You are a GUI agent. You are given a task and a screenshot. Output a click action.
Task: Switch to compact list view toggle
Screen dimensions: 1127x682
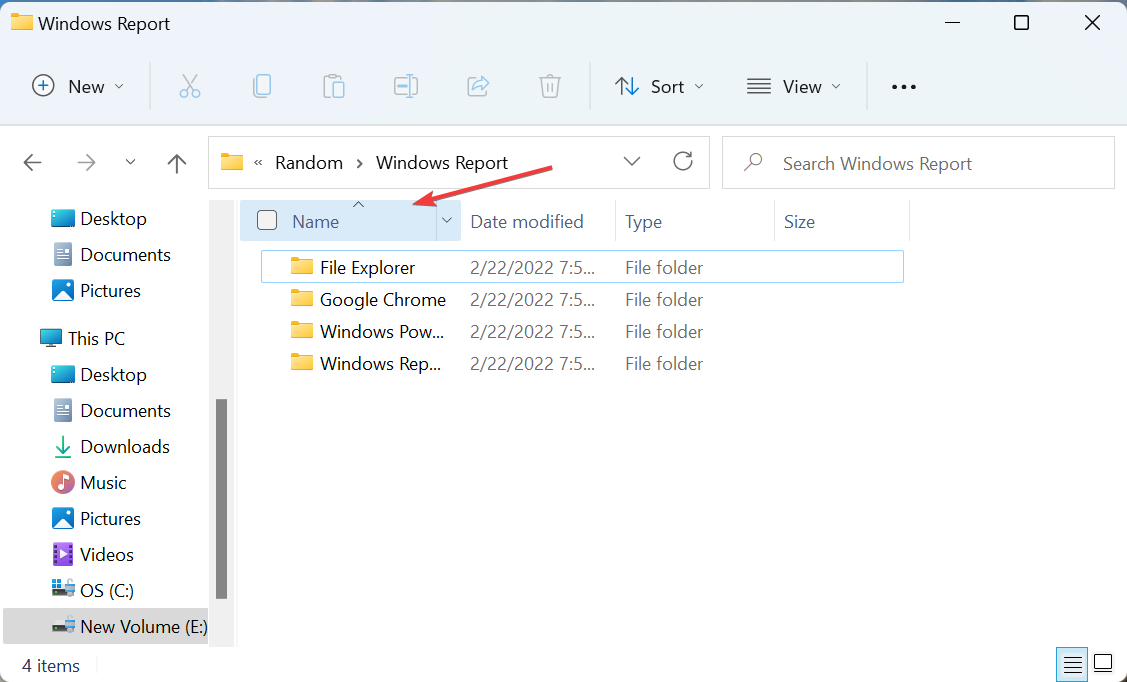(x=1072, y=664)
